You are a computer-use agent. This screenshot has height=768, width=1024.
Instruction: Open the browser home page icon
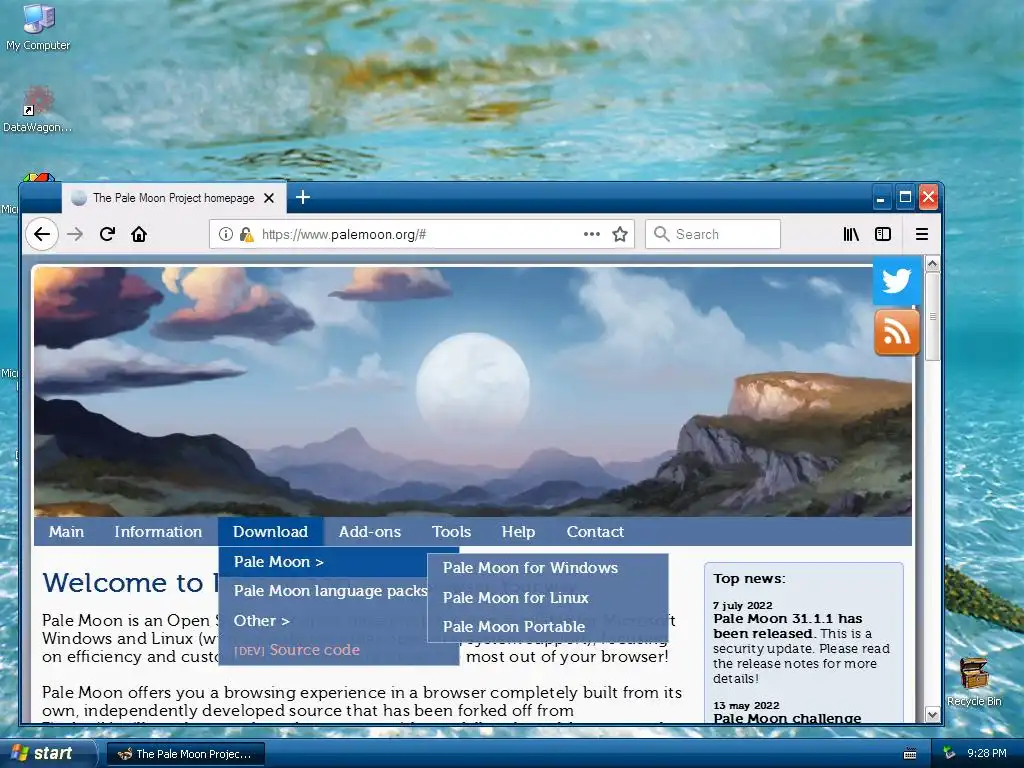coord(139,234)
